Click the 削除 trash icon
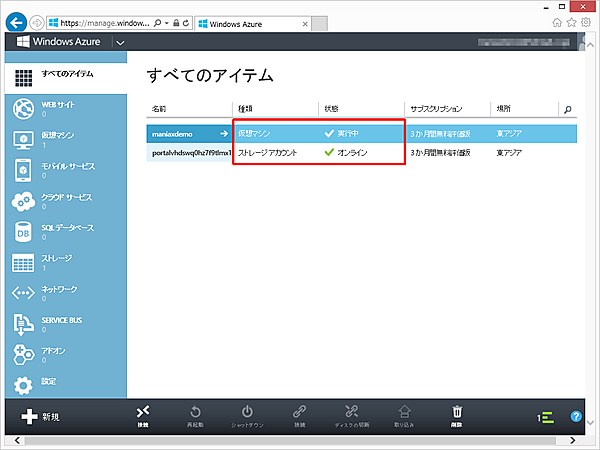The width and height of the screenshot is (600, 450). (x=457, y=414)
